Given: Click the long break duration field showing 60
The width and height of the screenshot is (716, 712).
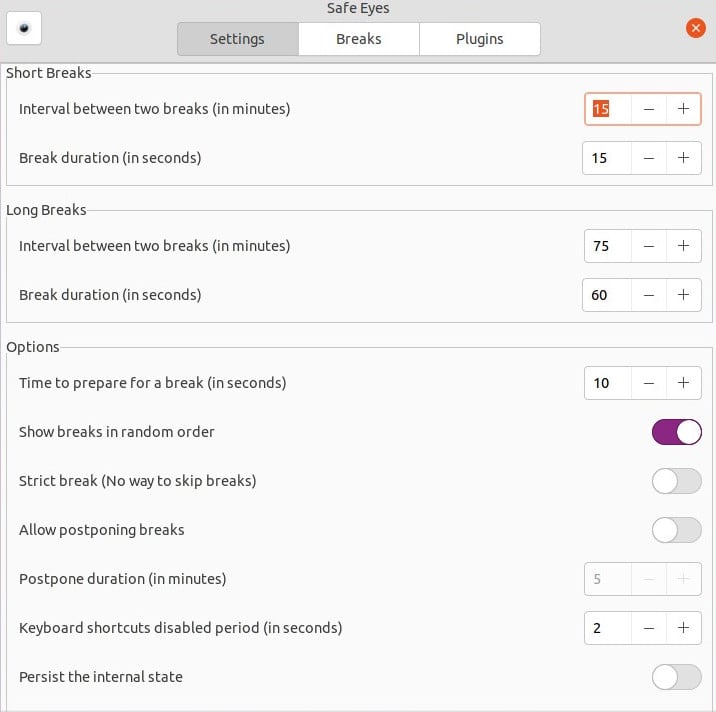Looking at the screenshot, I should 607,295.
